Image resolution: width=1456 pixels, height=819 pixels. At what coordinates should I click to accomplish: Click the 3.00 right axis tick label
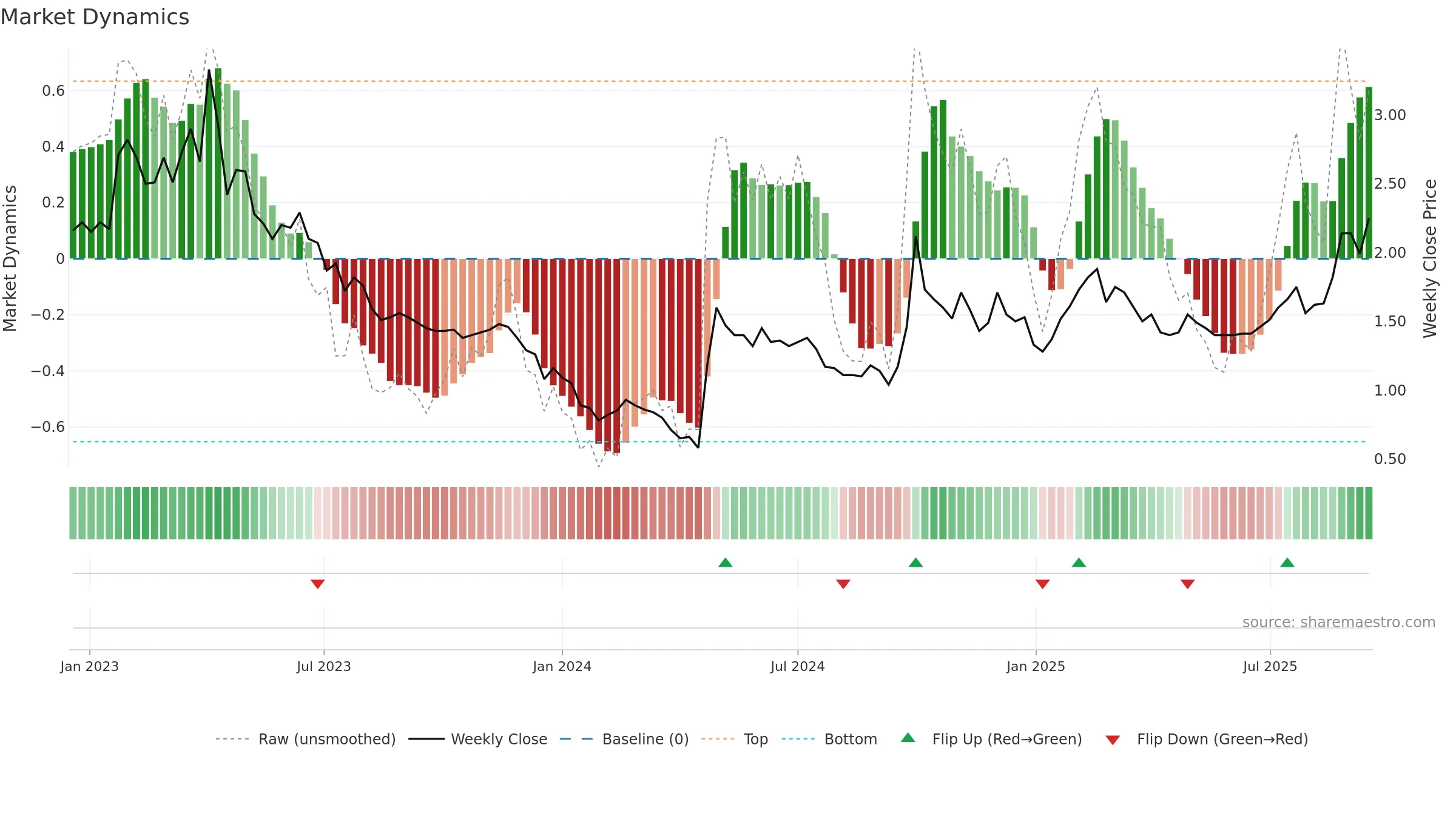click(1390, 115)
